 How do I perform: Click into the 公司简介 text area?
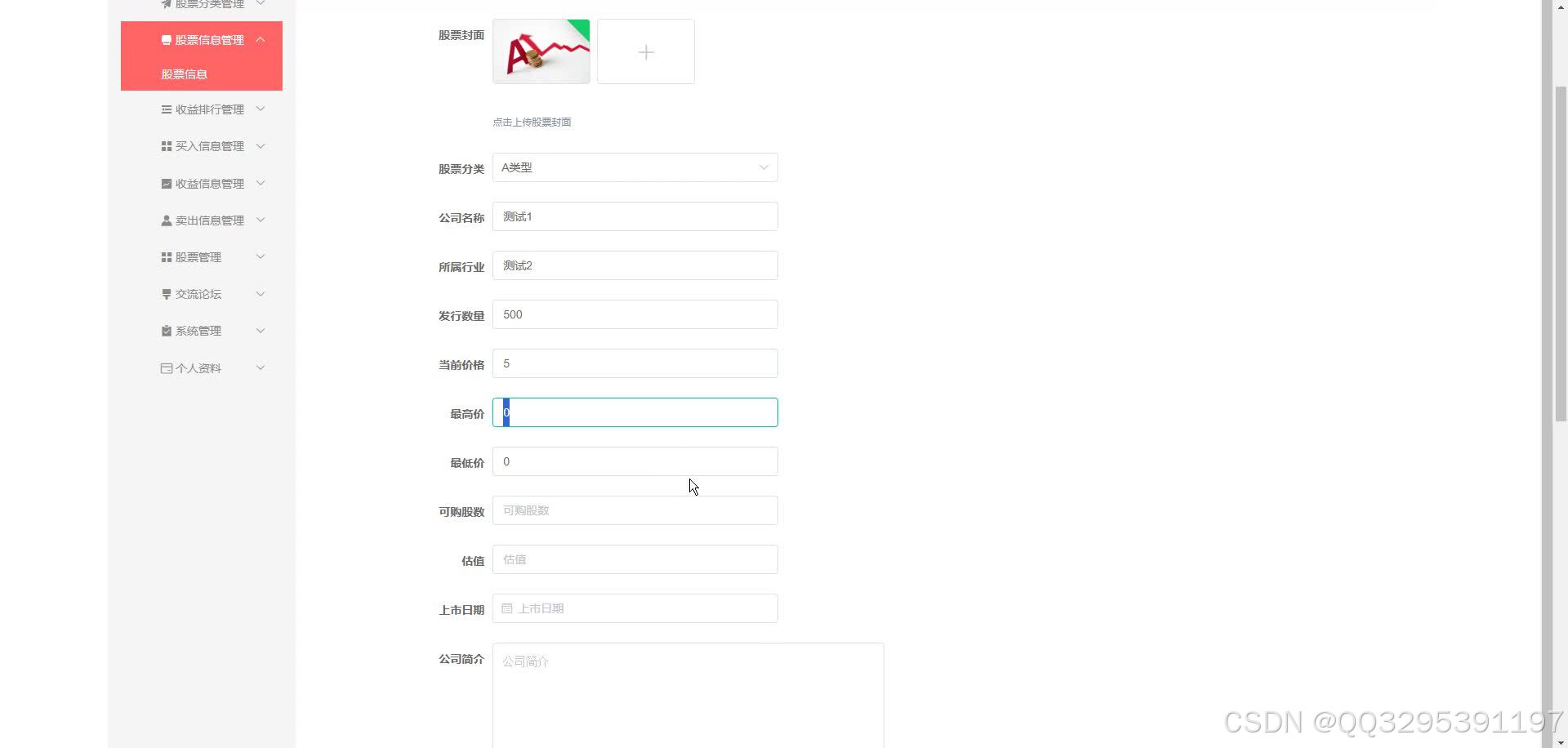coord(688,695)
